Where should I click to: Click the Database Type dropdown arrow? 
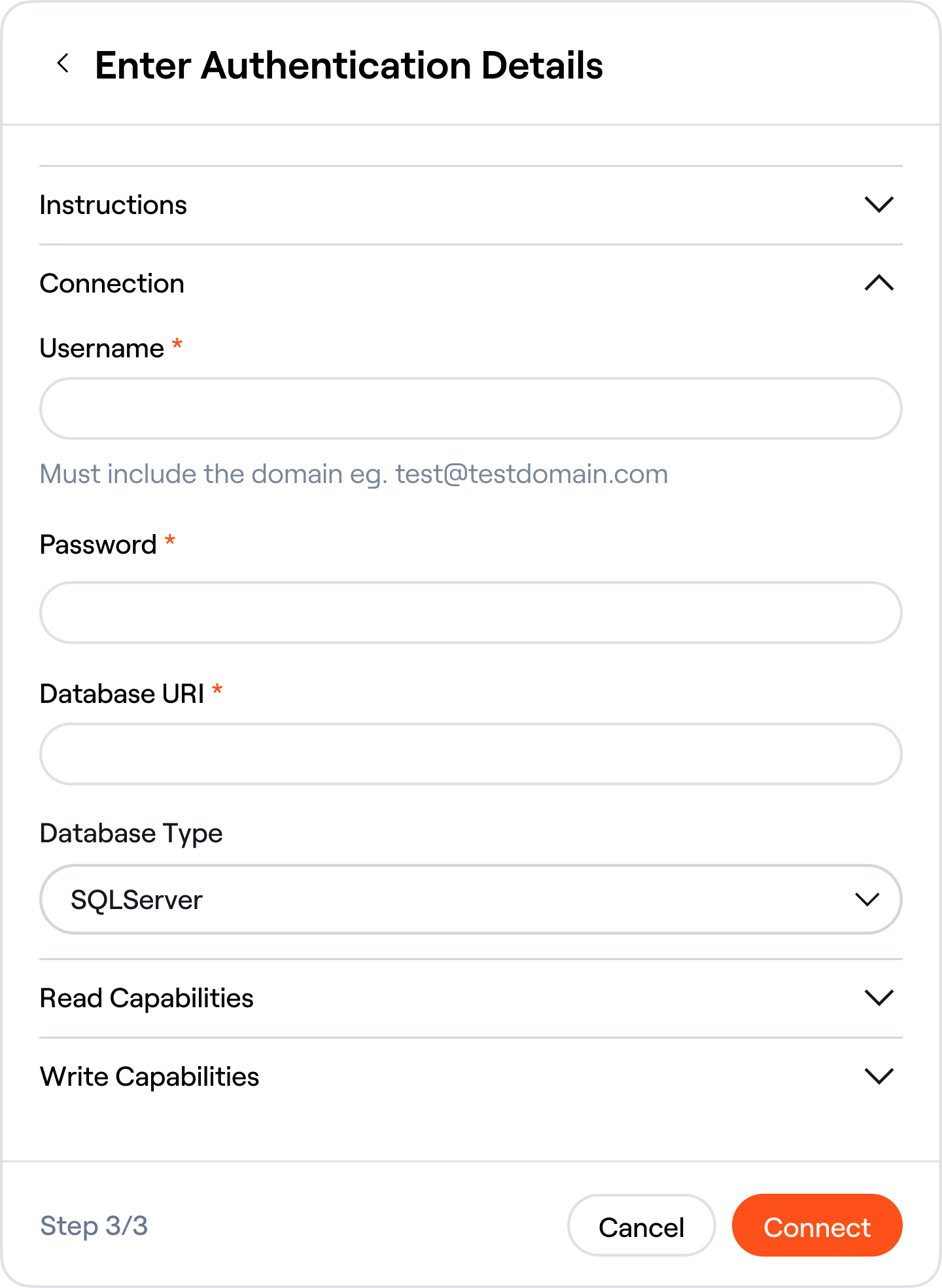(x=867, y=900)
